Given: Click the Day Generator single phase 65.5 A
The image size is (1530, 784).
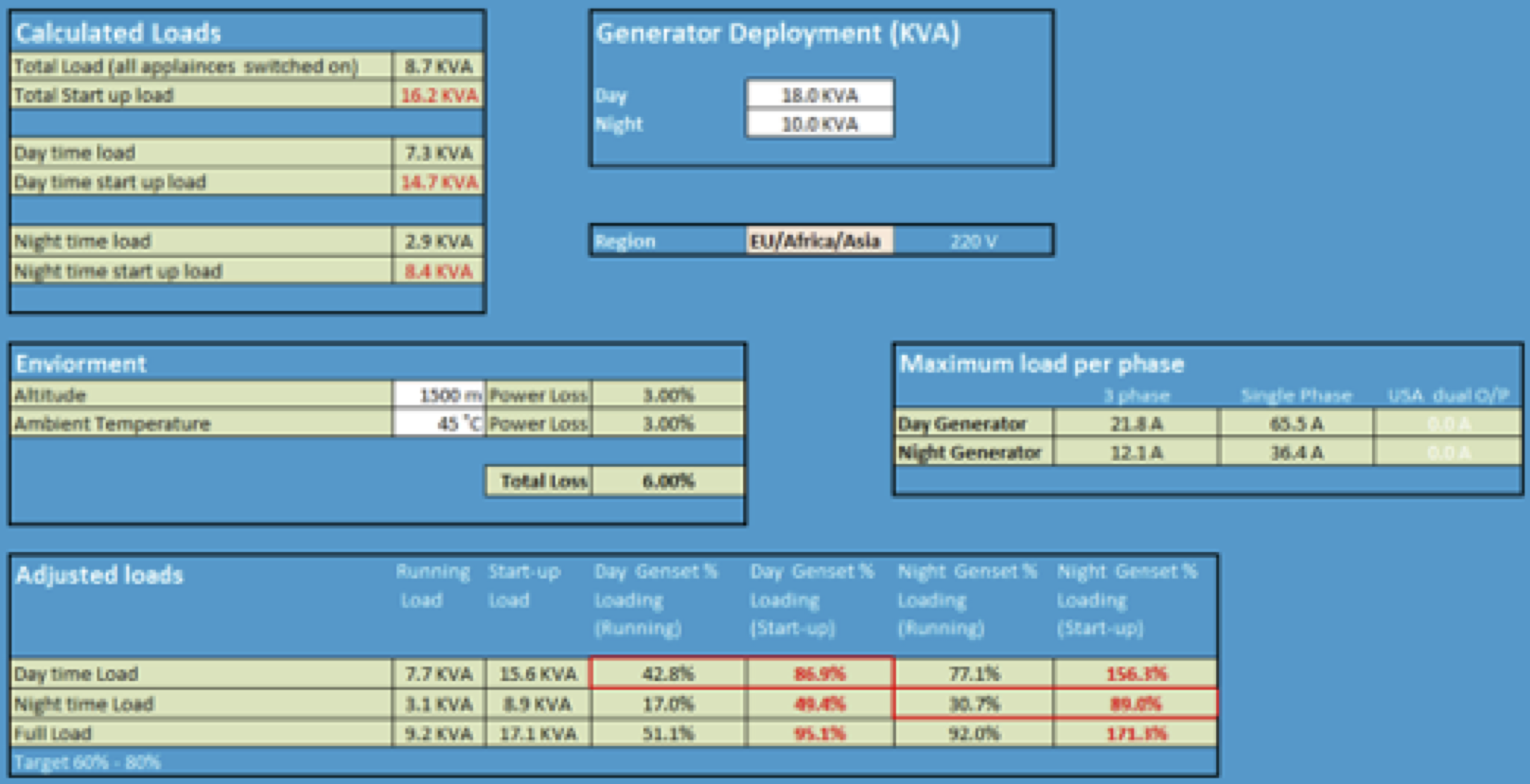Looking at the screenshot, I should click(1296, 424).
